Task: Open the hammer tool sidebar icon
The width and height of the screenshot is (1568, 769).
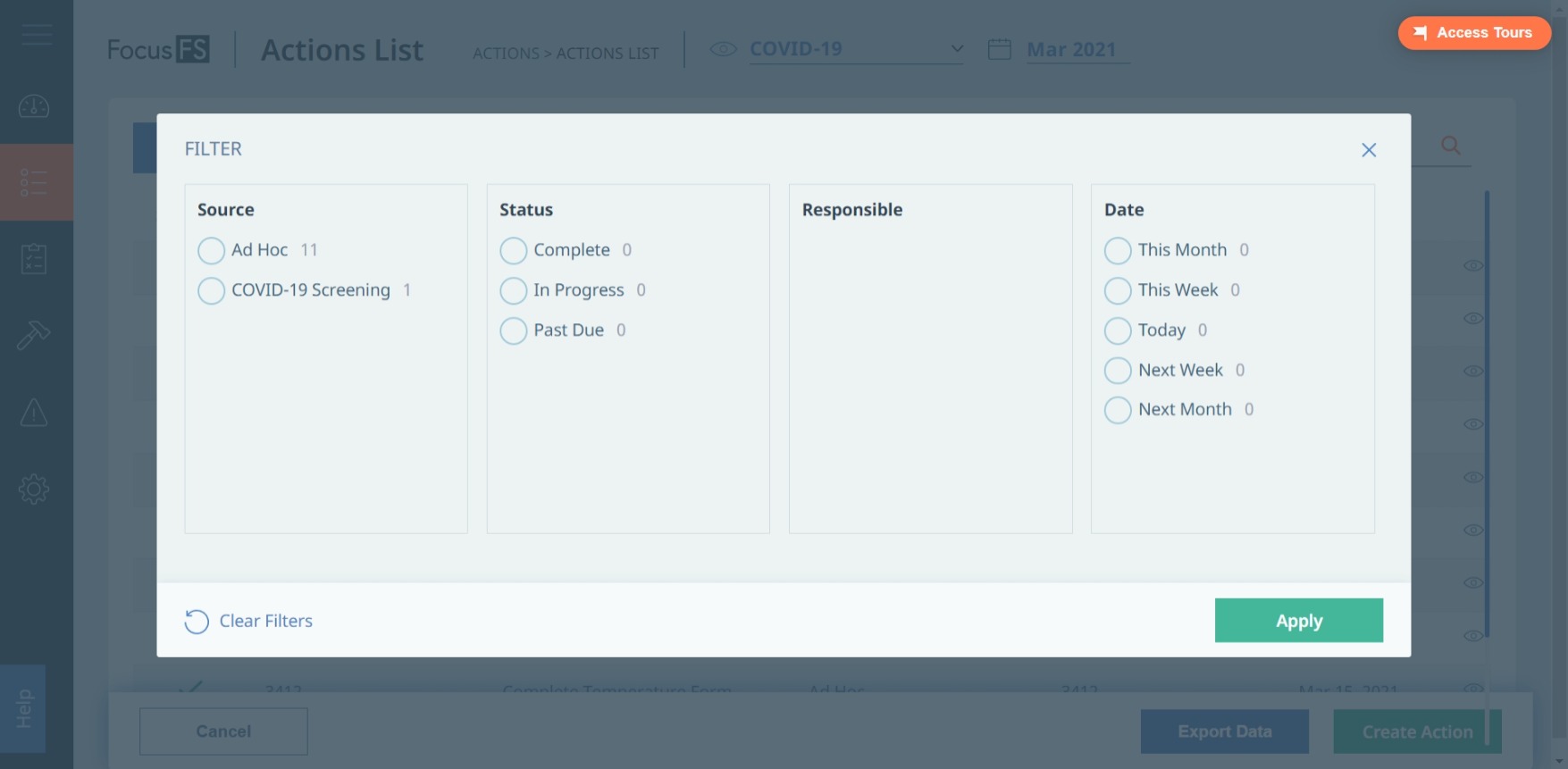Action: tap(34, 335)
